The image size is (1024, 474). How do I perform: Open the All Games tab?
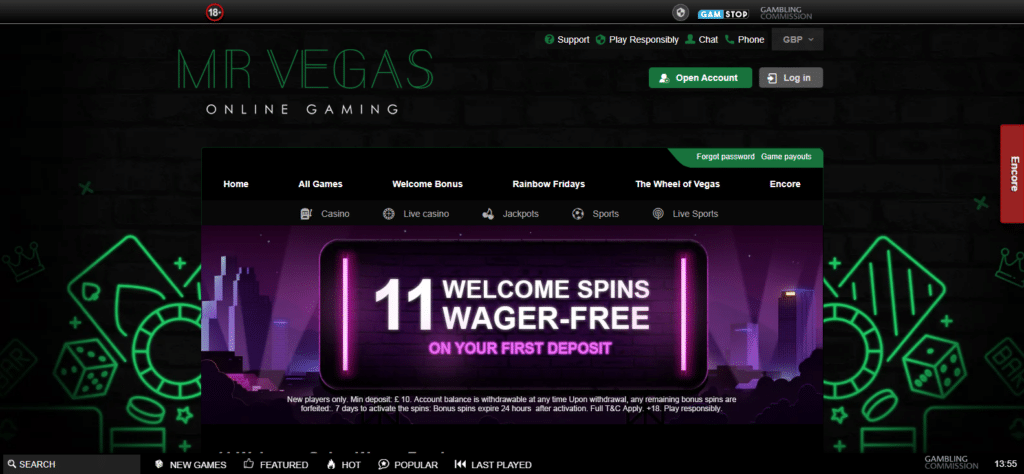click(x=320, y=184)
